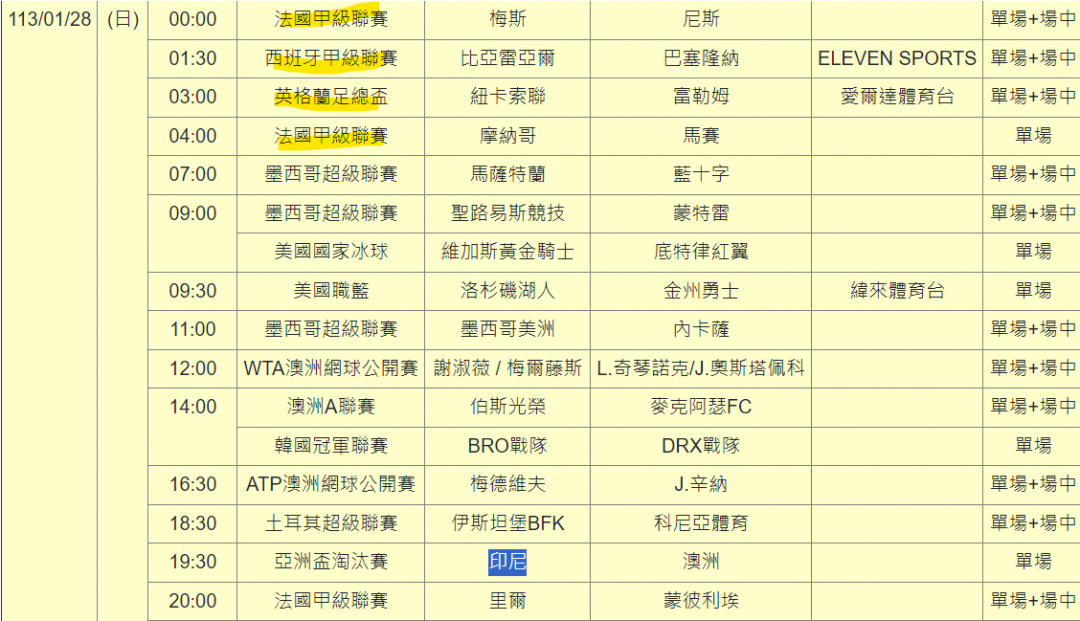Select the 16:30 time cell
Viewport: 1080px width, 621px height.
[x=193, y=485]
